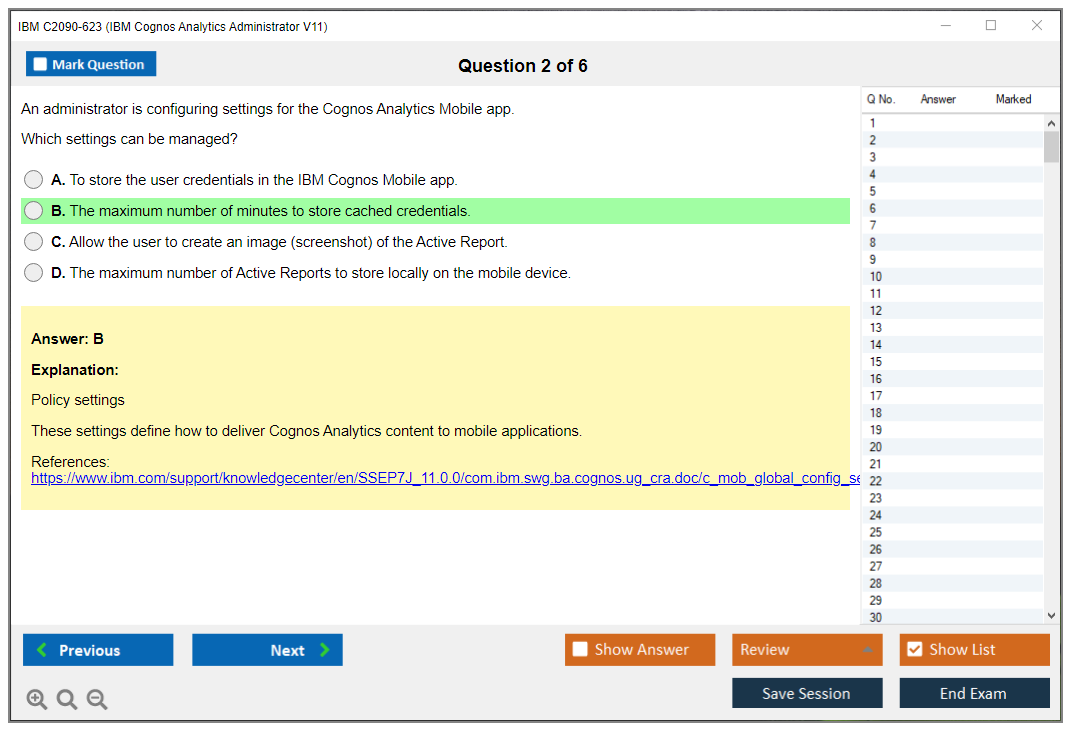Select option C about Active Report screenshot
The height and width of the screenshot is (735, 1075).
[x=34, y=242]
